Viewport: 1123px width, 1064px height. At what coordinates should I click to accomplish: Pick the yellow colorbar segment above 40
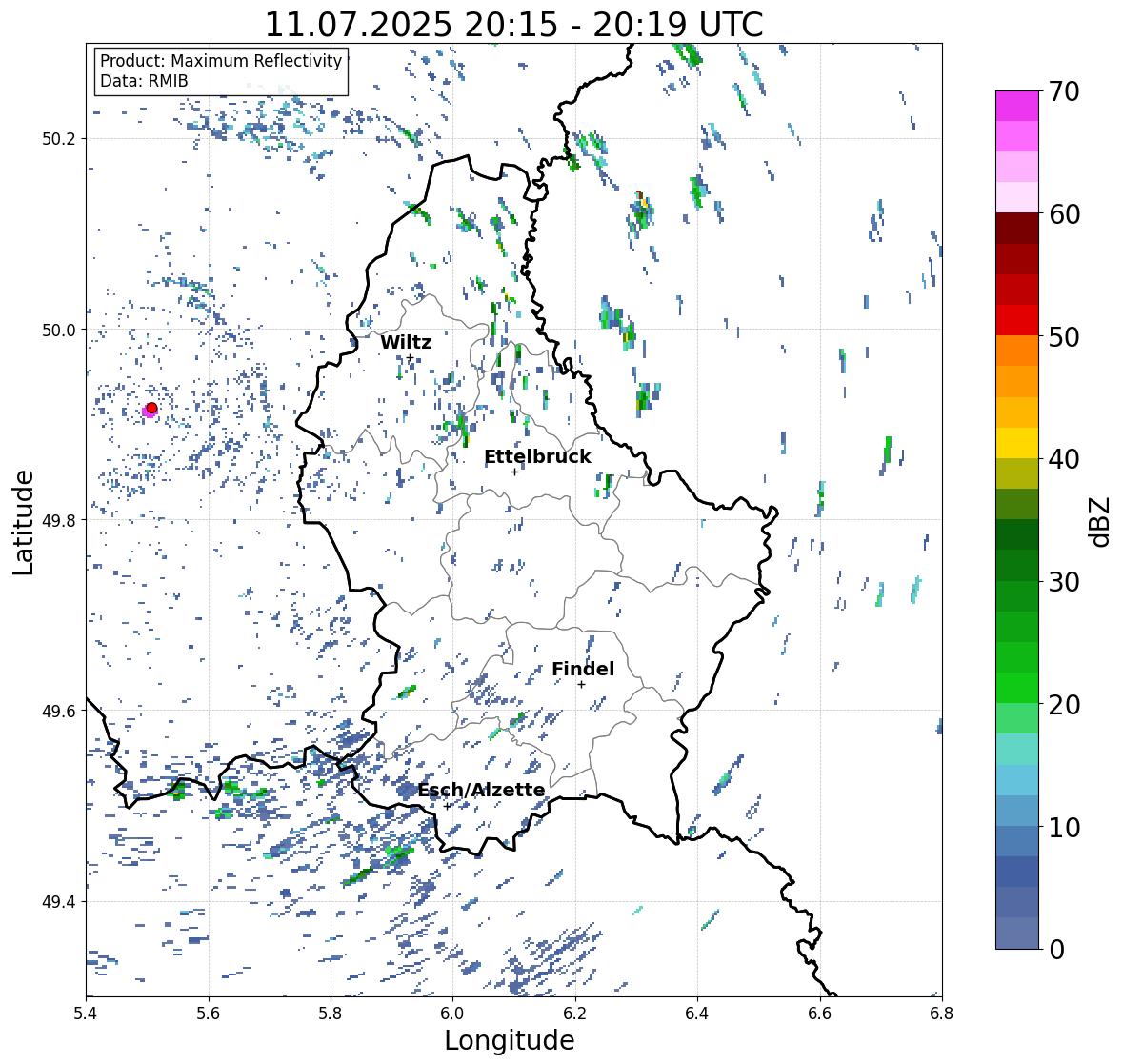[x=1017, y=443]
